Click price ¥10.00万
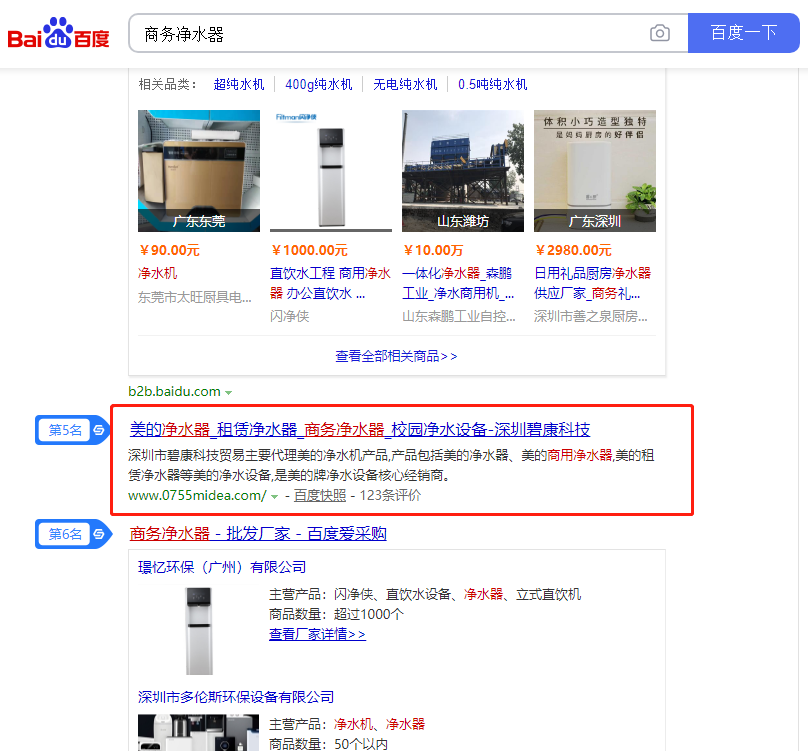Screen dimensions: 808x751 click(x=433, y=251)
